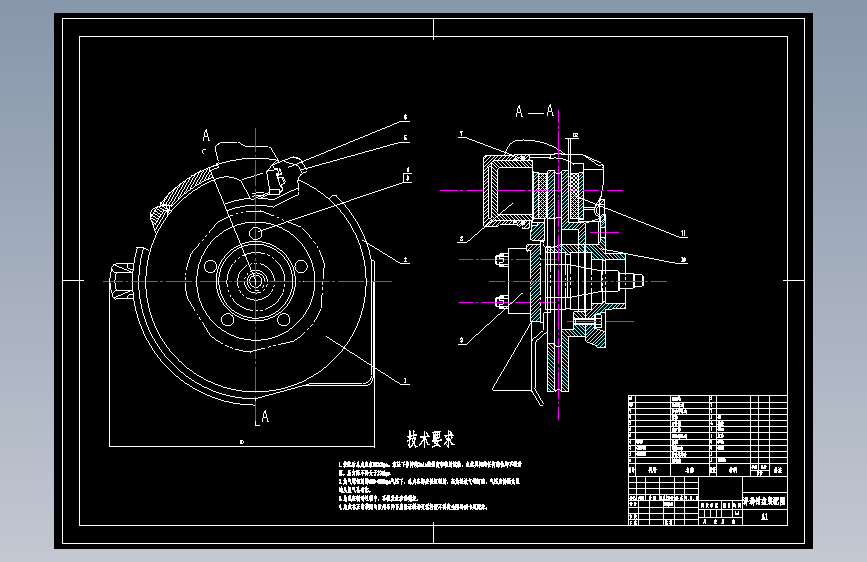The height and width of the screenshot is (562, 867).
Task: Select callout number 2 beside the disc
Action: coord(405,259)
